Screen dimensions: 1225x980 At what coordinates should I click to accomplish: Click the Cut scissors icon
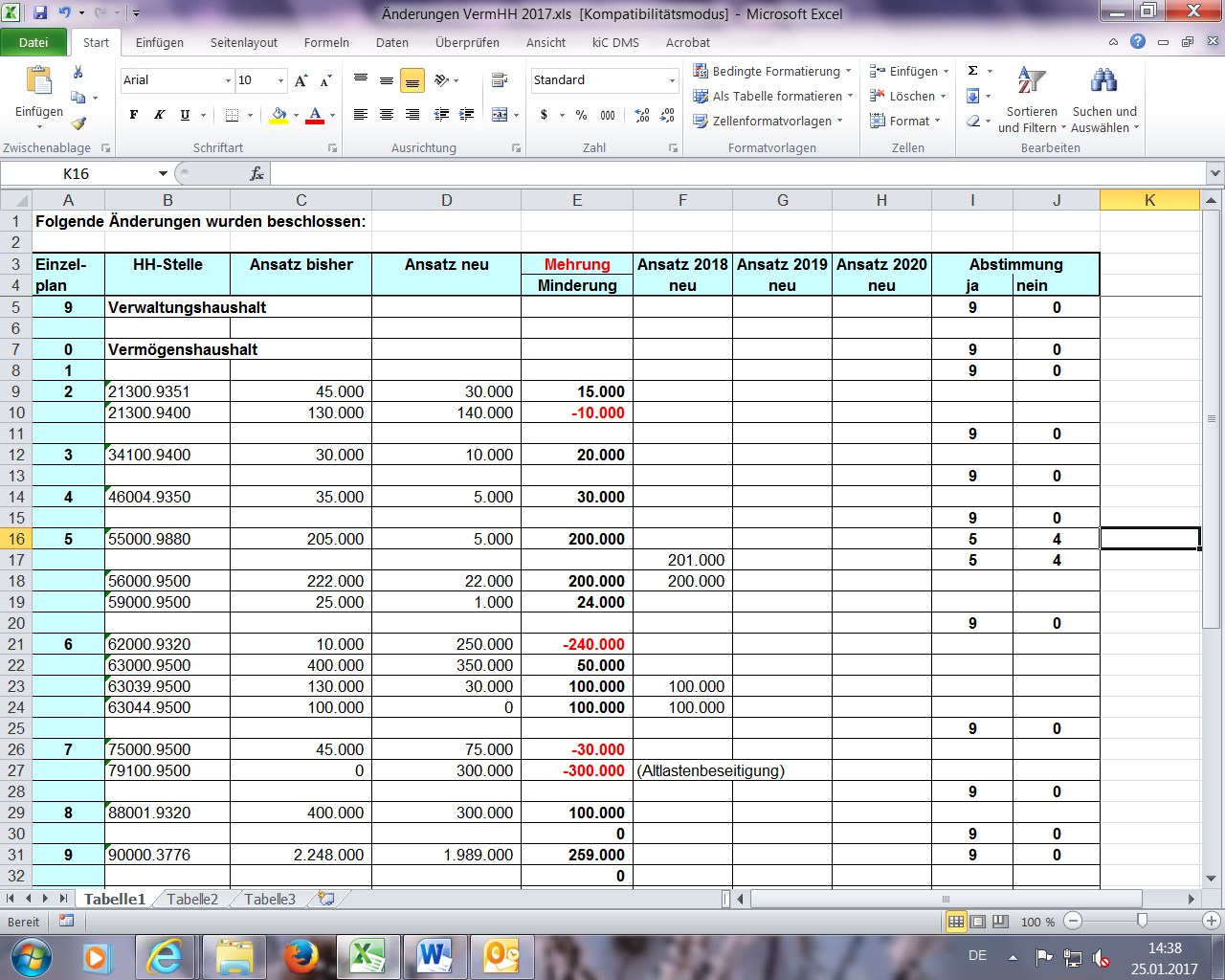coord(78,73)
